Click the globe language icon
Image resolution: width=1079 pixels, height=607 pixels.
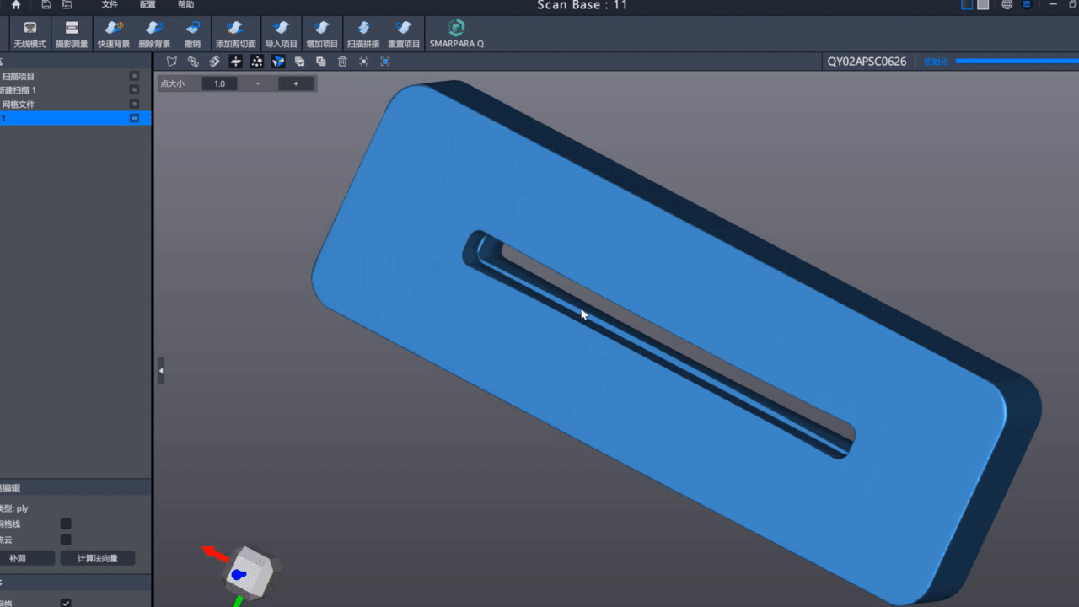[1007, 5]
